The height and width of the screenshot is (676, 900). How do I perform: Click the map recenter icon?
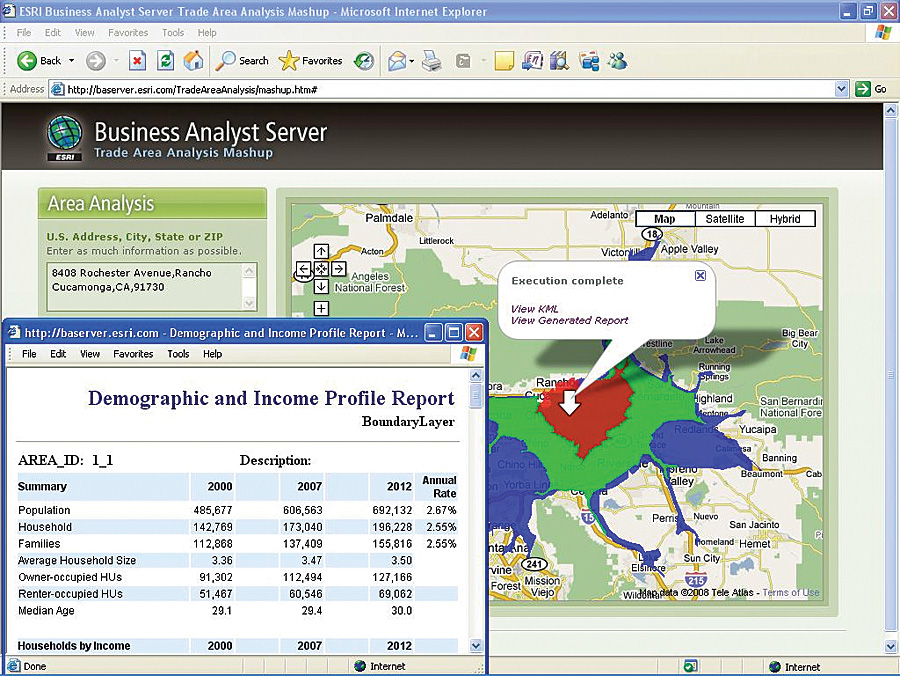(x=321, y=269)
